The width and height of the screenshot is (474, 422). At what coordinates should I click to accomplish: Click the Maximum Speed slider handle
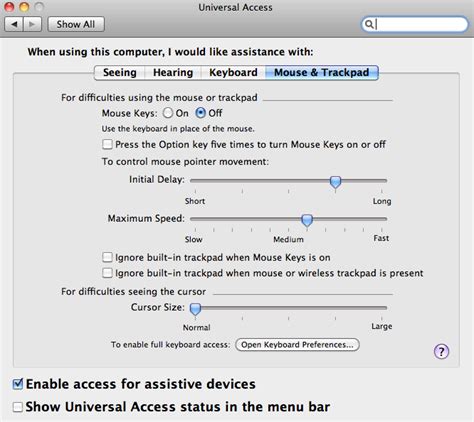click(307, 220)
